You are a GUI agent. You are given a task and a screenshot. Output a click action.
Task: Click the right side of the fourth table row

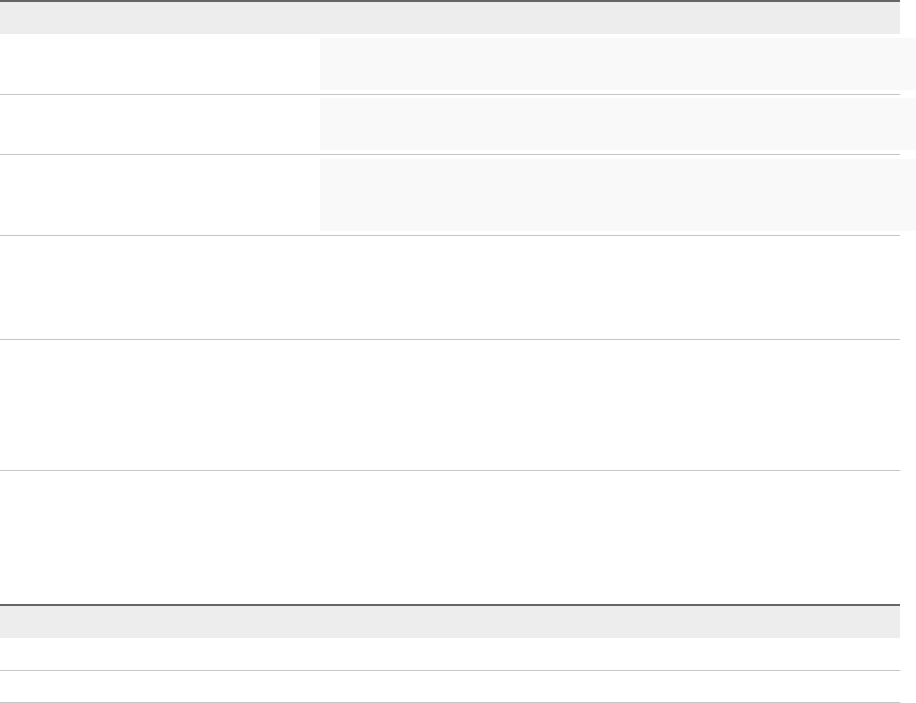(x=608, y=288)
